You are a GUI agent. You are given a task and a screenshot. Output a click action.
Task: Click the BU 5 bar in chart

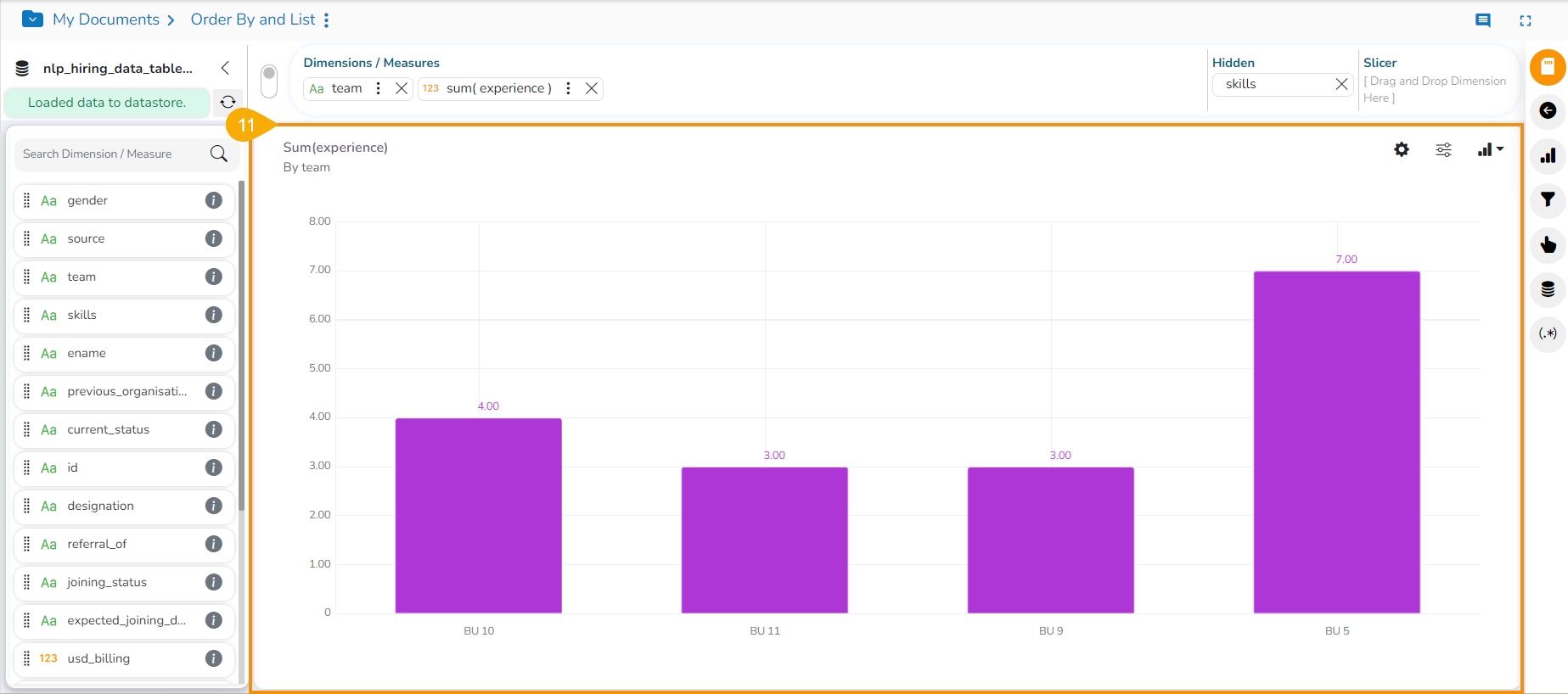(x=1336, y=441)
